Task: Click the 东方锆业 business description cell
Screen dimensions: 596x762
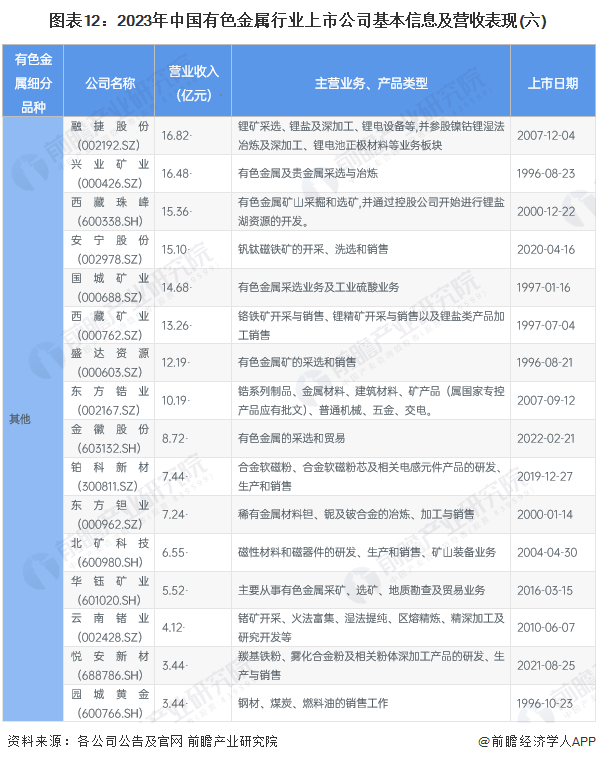Action: tap(371, 400)
